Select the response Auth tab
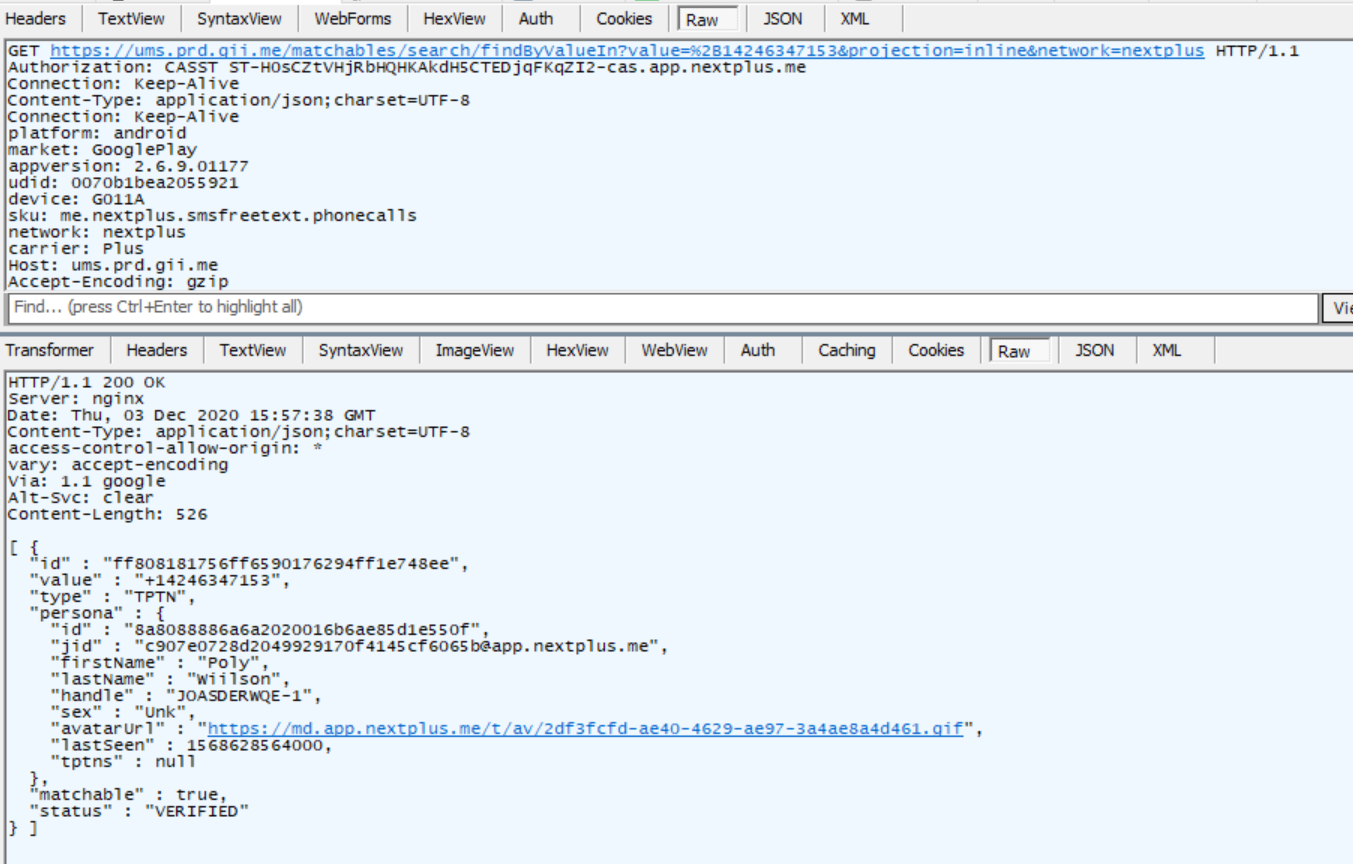This screenshot has height=864, width=1353. pyautogui.click(x=758, y=350)
